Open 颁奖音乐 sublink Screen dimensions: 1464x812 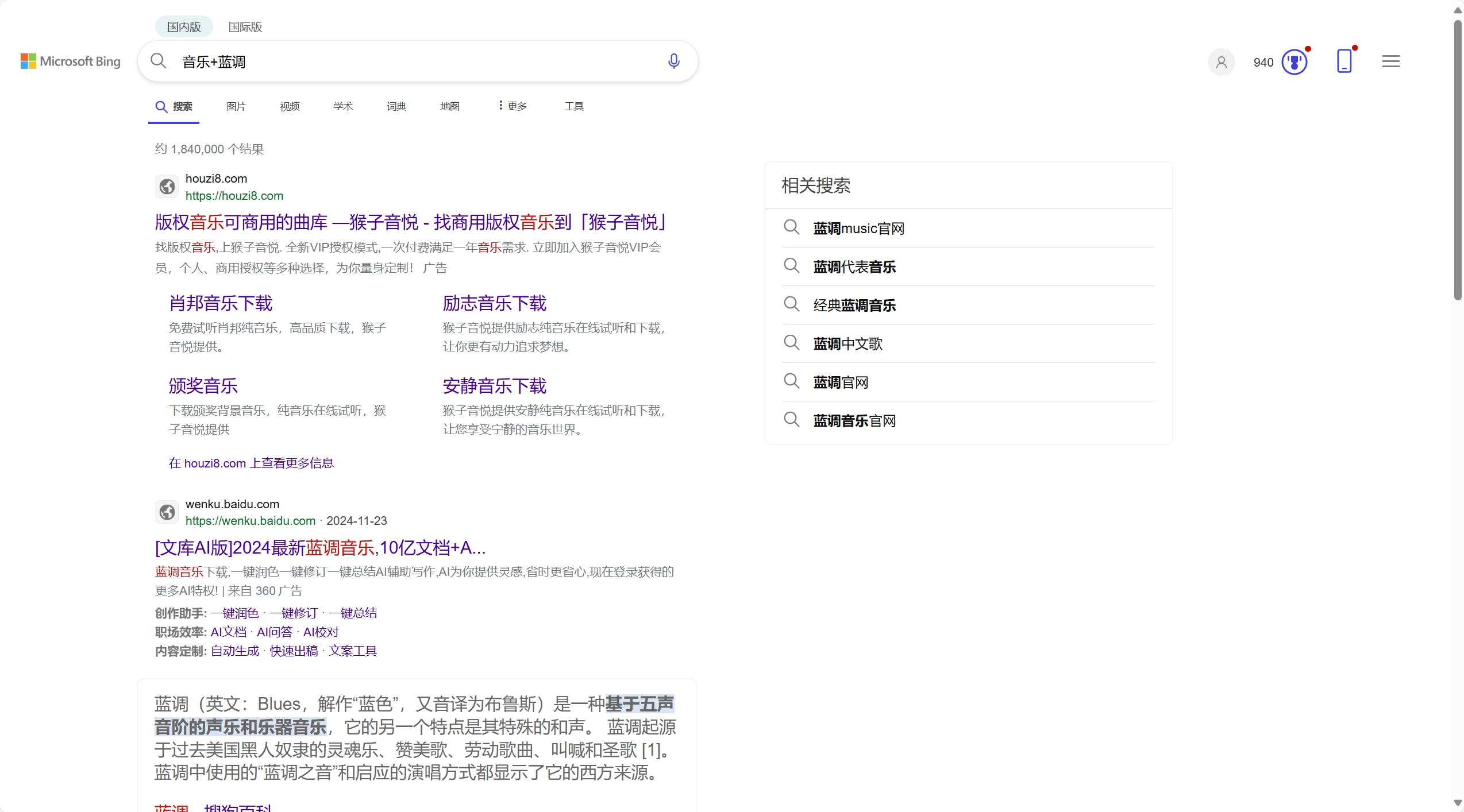[203, 386]
